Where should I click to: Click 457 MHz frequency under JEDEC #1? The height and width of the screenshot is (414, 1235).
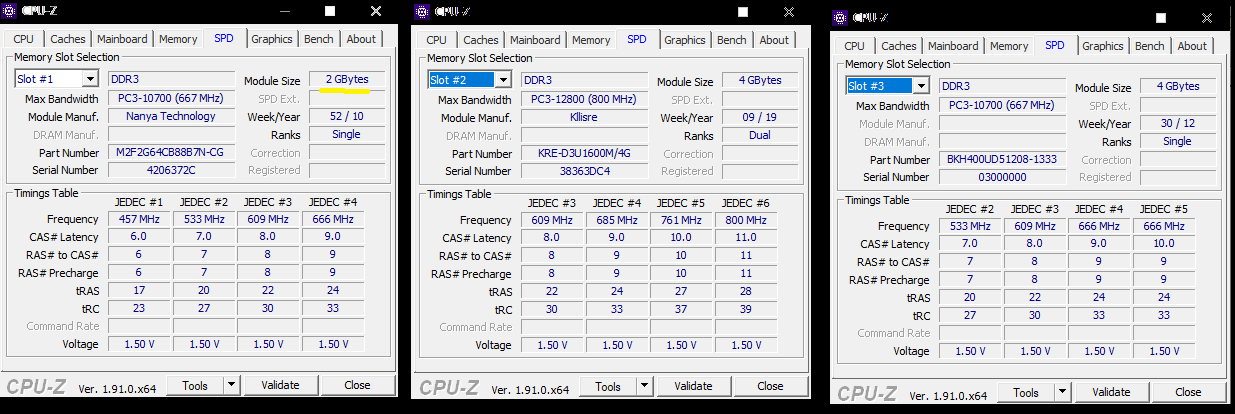(x=138, y=219)
